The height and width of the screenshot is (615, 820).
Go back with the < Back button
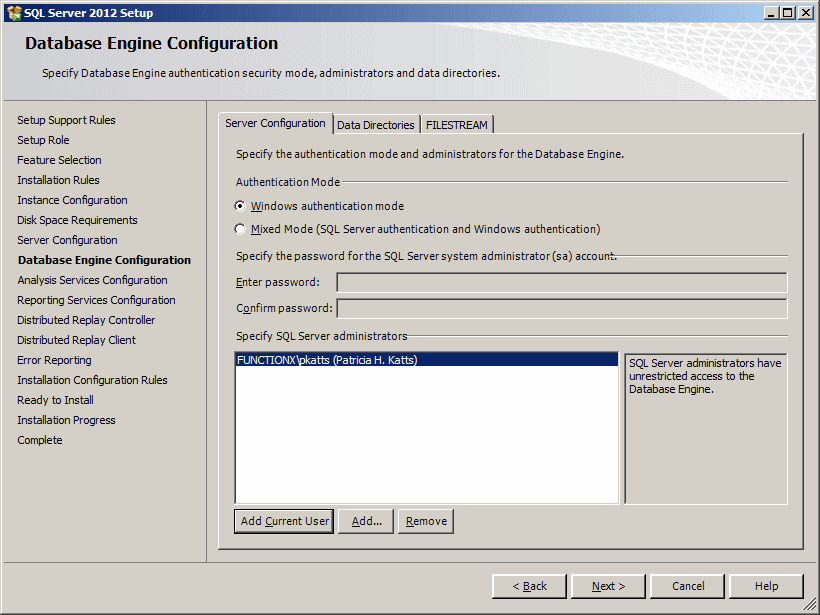click(529, 586)
